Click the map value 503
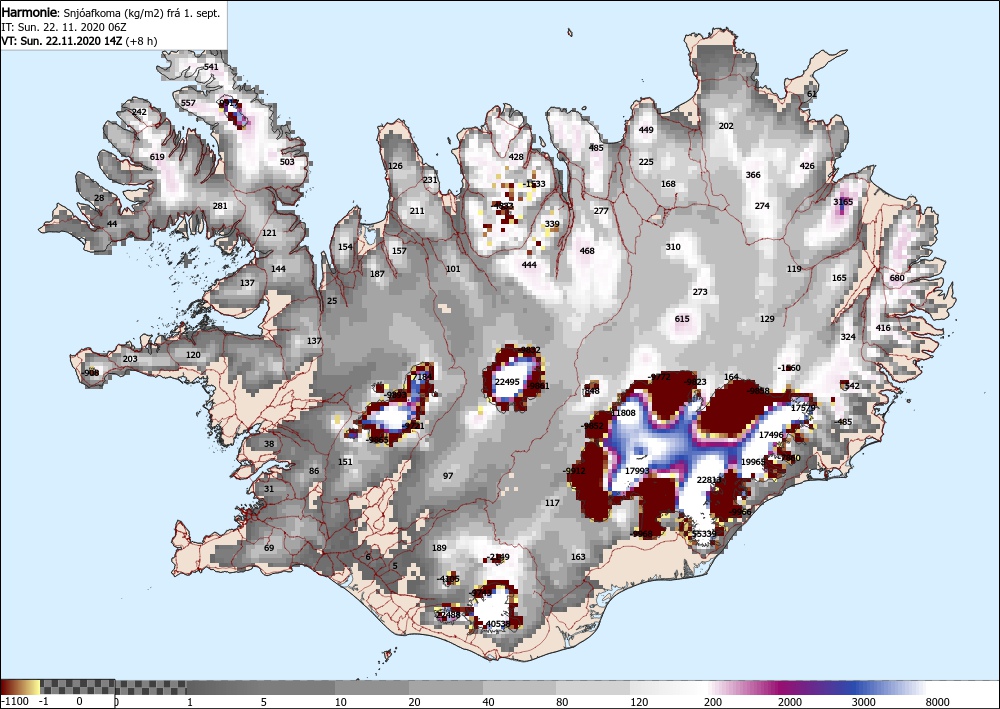1000x709 pixels. tap(288, 162)
